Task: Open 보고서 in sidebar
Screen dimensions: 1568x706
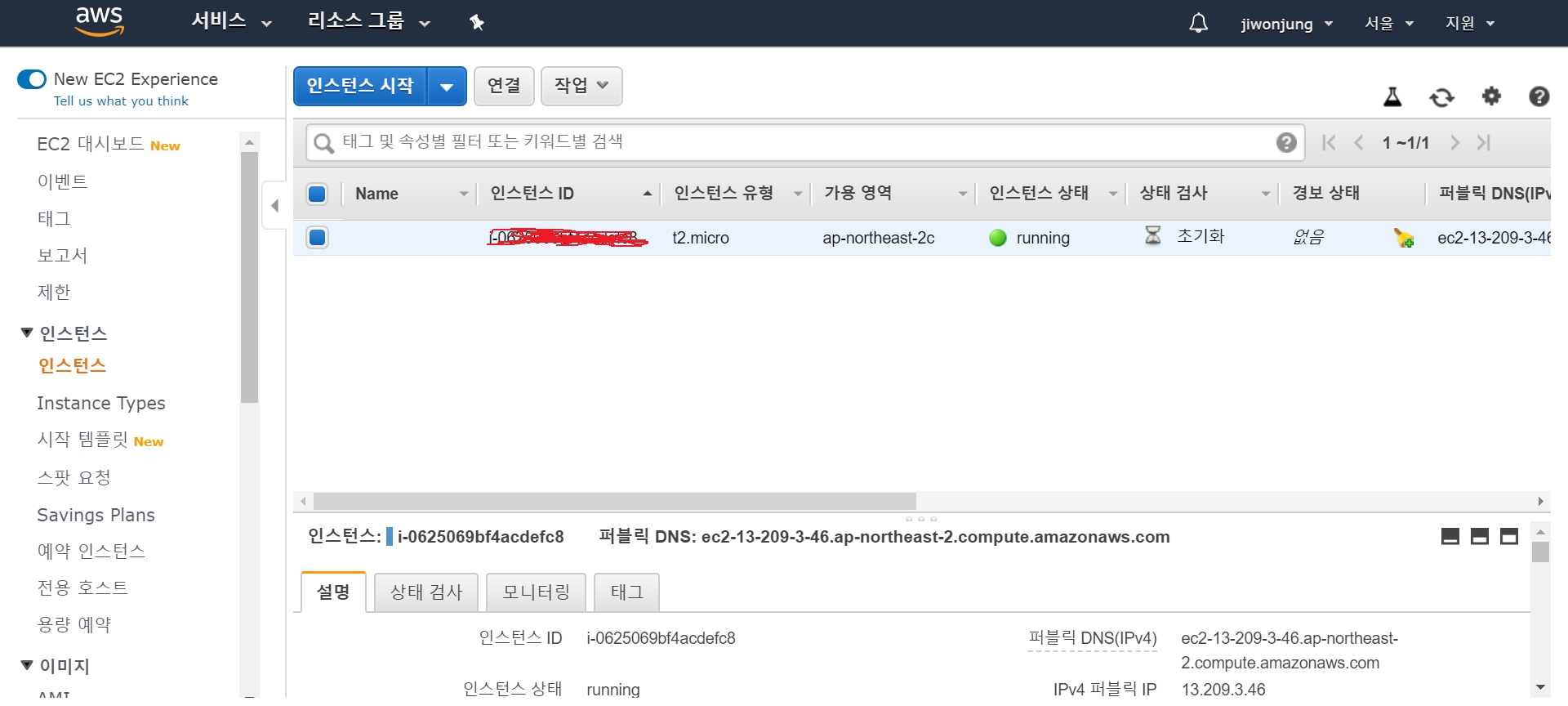Action: point(62,255)
